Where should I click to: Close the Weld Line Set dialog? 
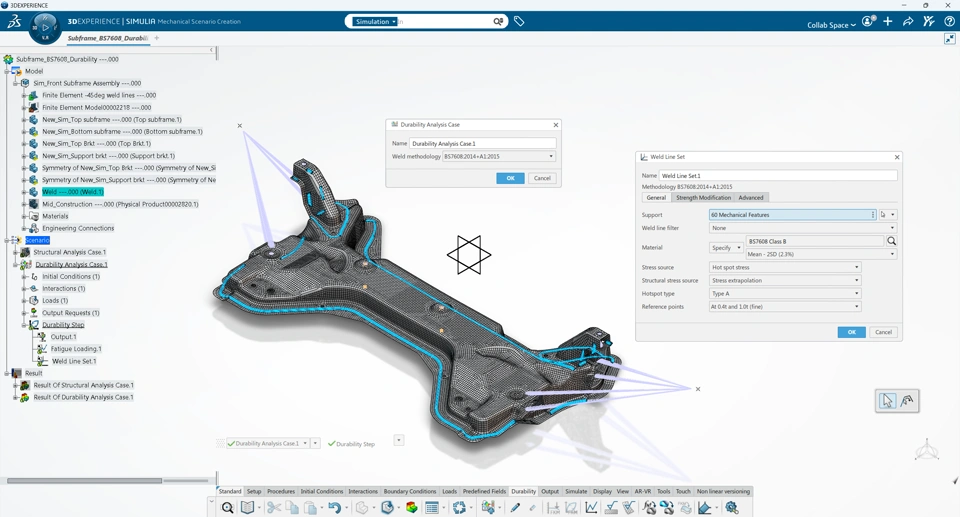[897, 157]
